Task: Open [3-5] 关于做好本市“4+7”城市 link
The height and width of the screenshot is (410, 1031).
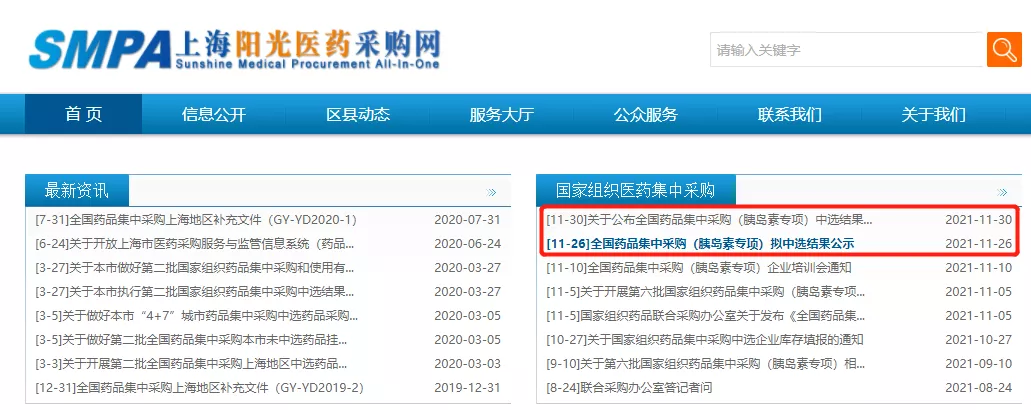Action: [197, 315]
